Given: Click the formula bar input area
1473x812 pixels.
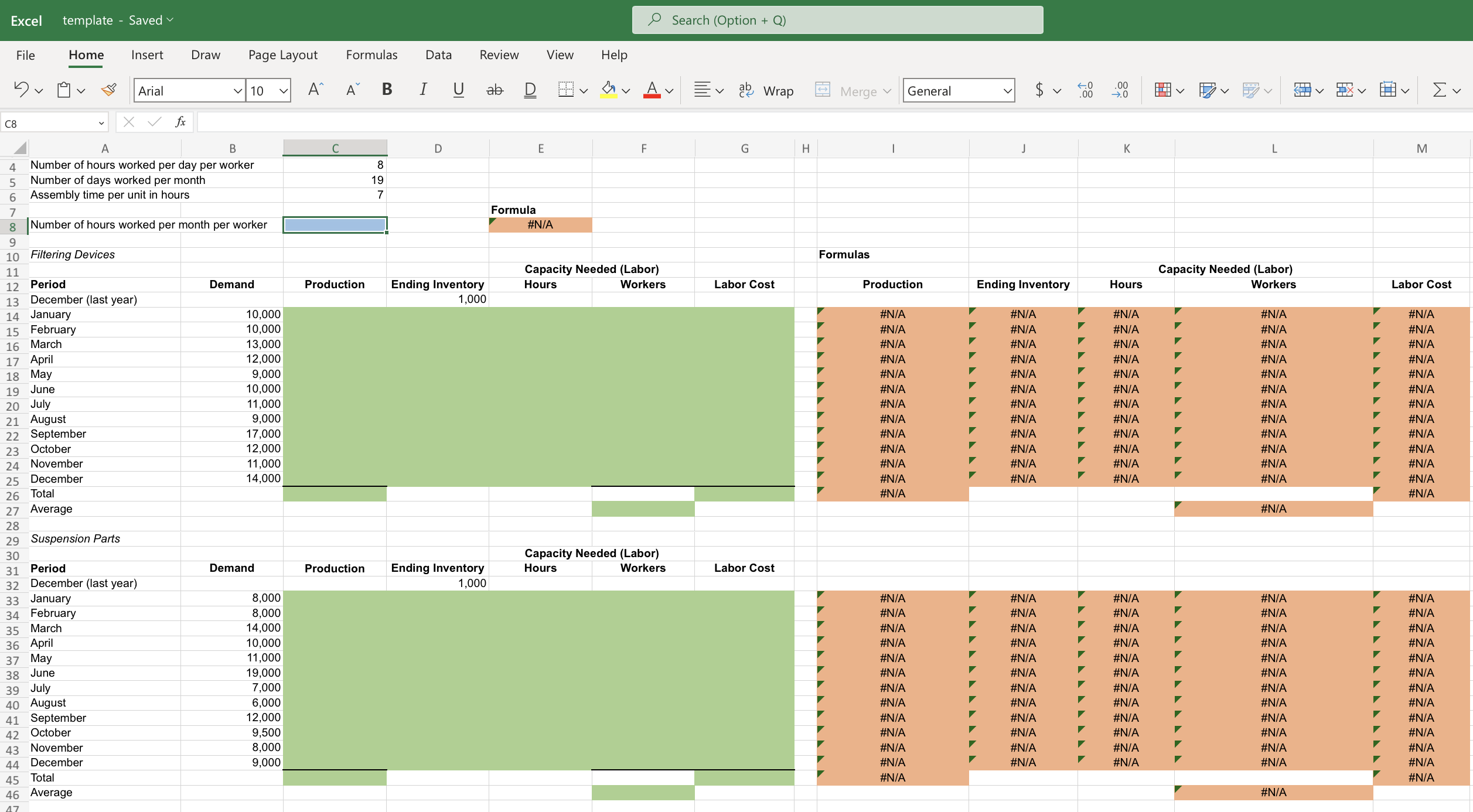Looking at the screenshot, I should point(835,122).
